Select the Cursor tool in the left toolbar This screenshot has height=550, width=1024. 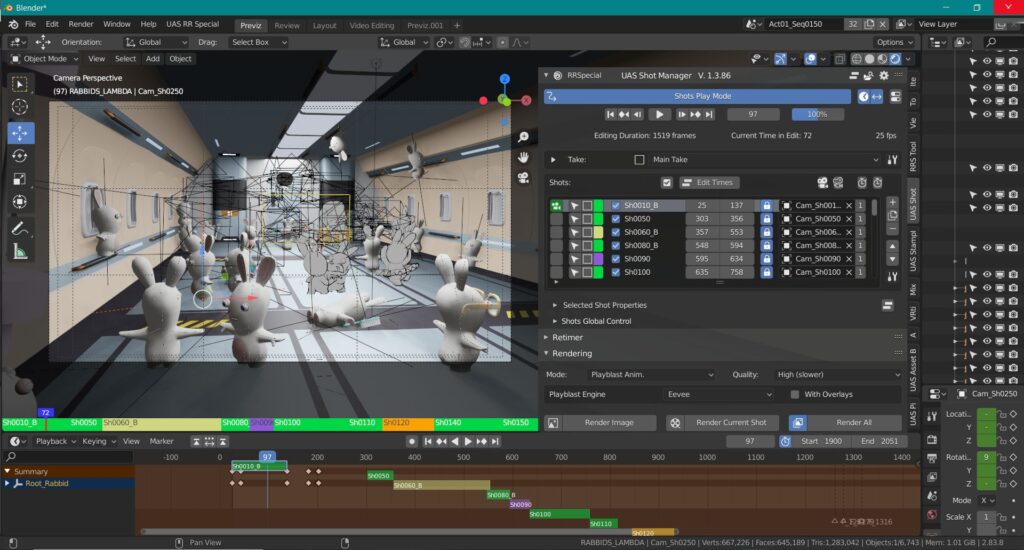[x=21, y=107]
